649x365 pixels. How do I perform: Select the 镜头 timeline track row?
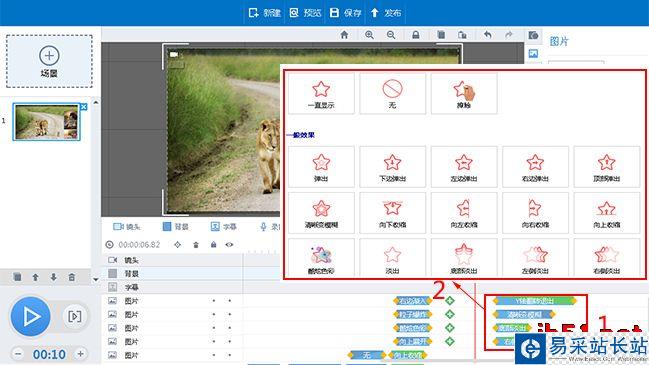(172, 260)
